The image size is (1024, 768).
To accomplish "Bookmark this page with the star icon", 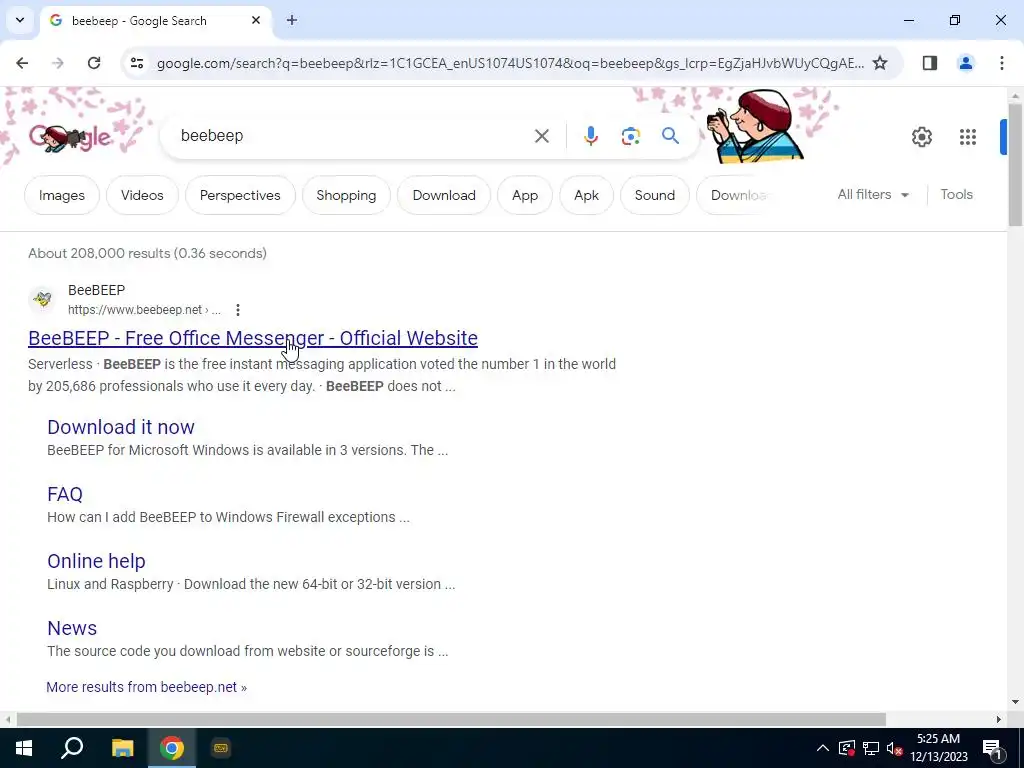I will pos(880,63).
